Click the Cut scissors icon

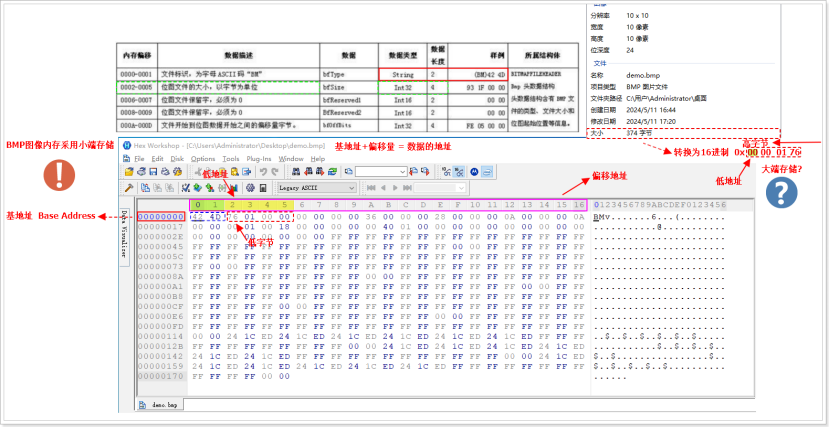tap(198, 172)
